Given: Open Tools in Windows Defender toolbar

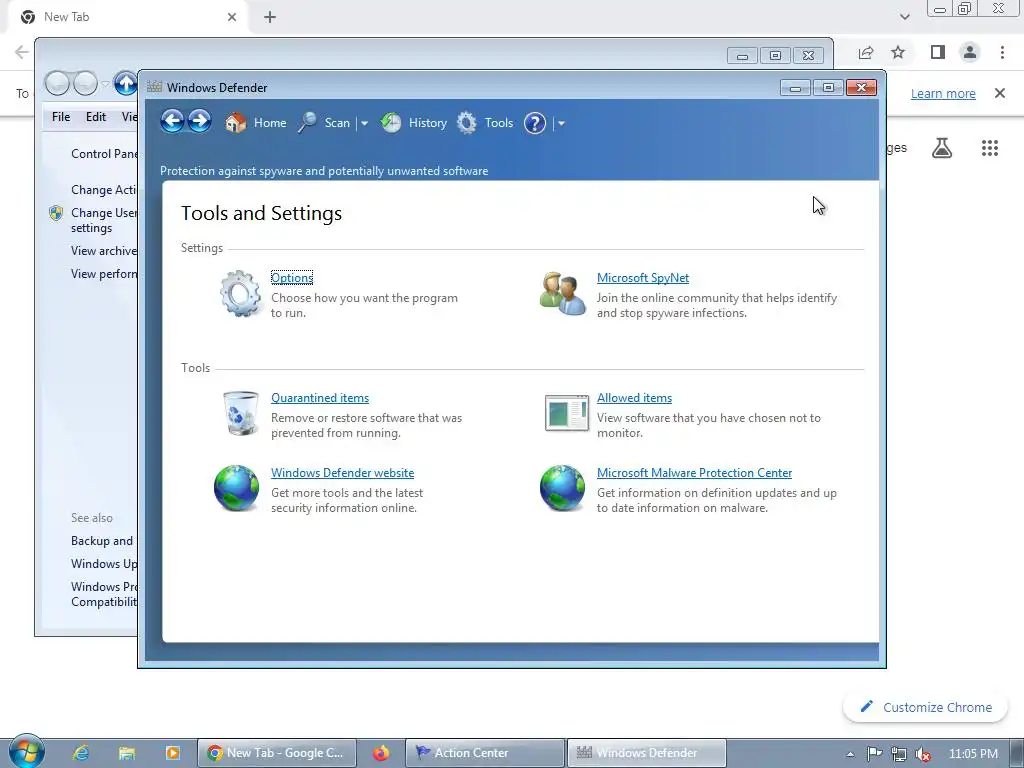Looking at the screenshot, I should (485, 123).
